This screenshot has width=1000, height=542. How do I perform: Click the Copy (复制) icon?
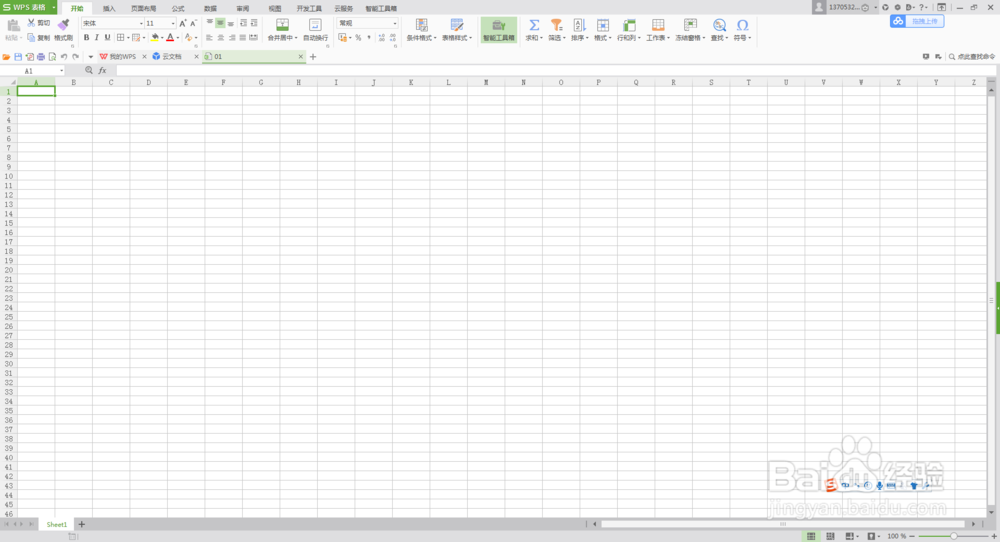[31, 38]
